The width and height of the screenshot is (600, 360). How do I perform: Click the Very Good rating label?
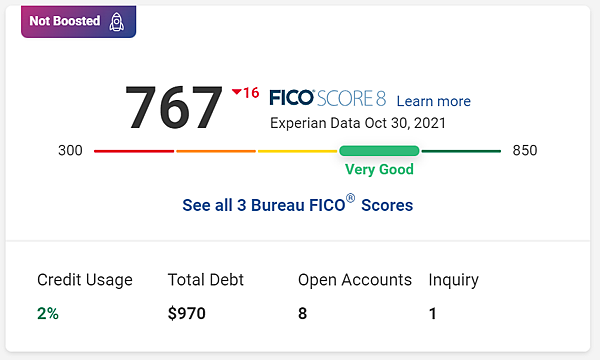pyautogui.click(x=379, y=169)
